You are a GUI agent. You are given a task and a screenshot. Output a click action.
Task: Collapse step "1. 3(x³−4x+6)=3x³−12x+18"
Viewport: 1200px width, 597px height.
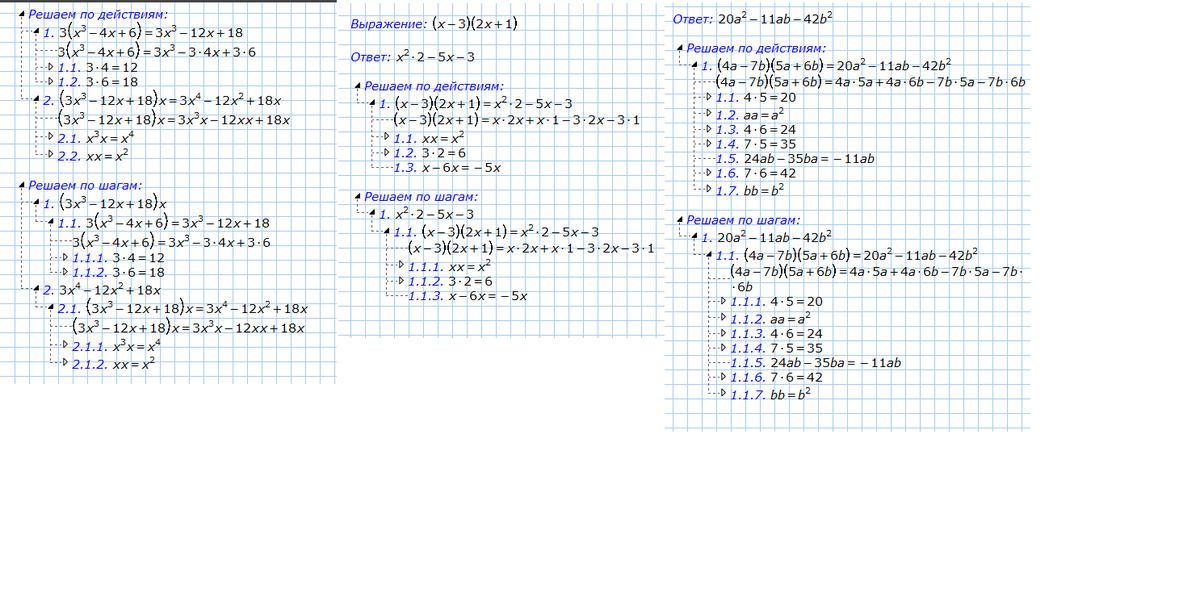(38, 33)
